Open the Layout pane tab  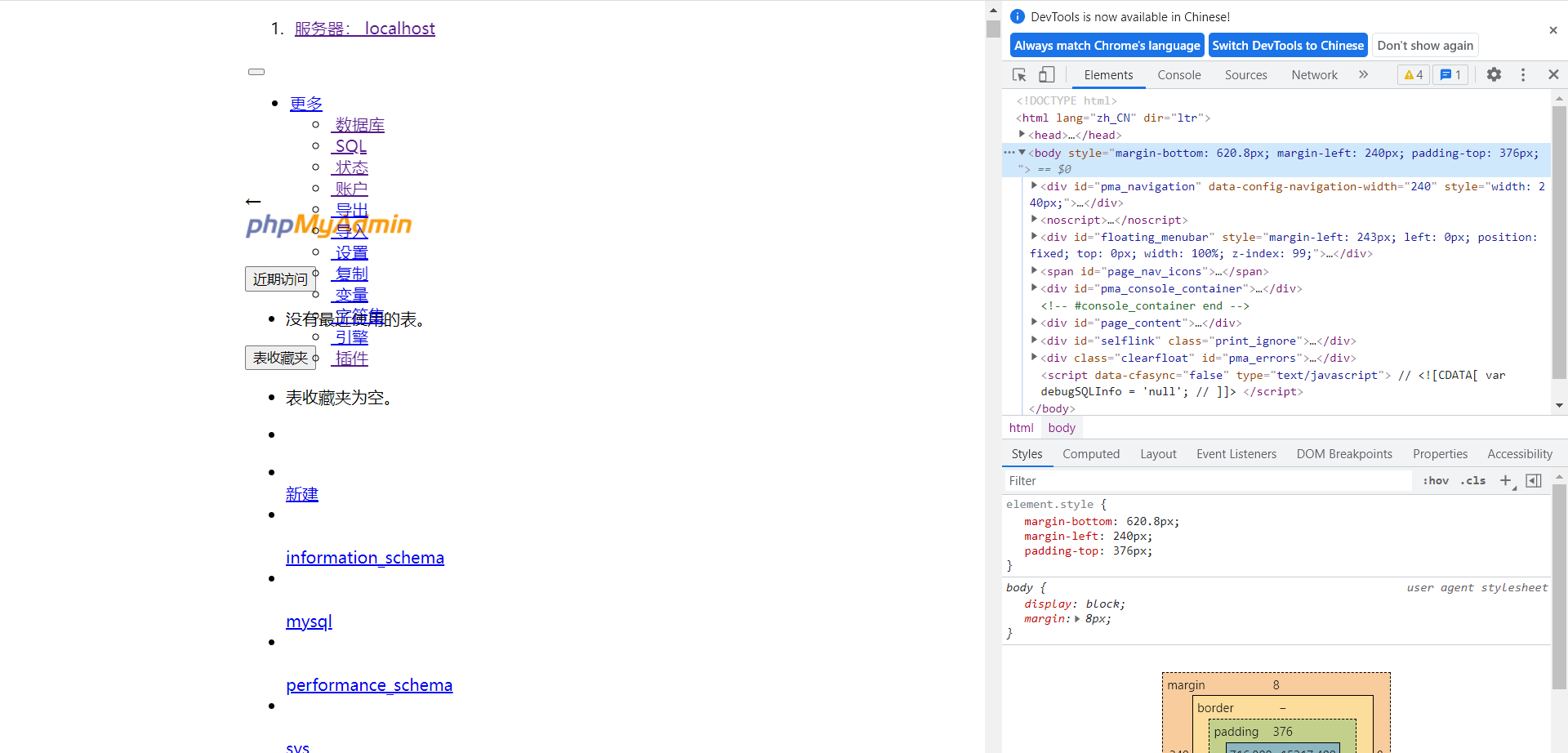tap(1158, 454)
